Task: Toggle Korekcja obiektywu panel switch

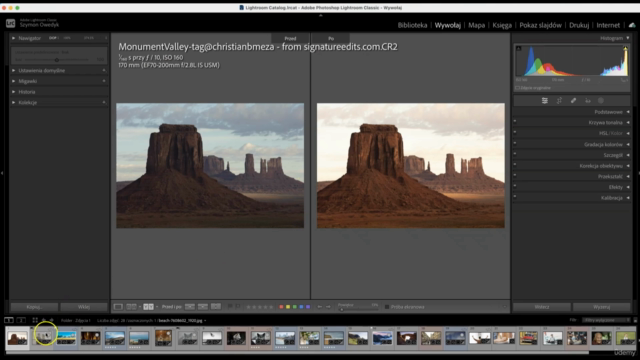Action: [515, 164]
